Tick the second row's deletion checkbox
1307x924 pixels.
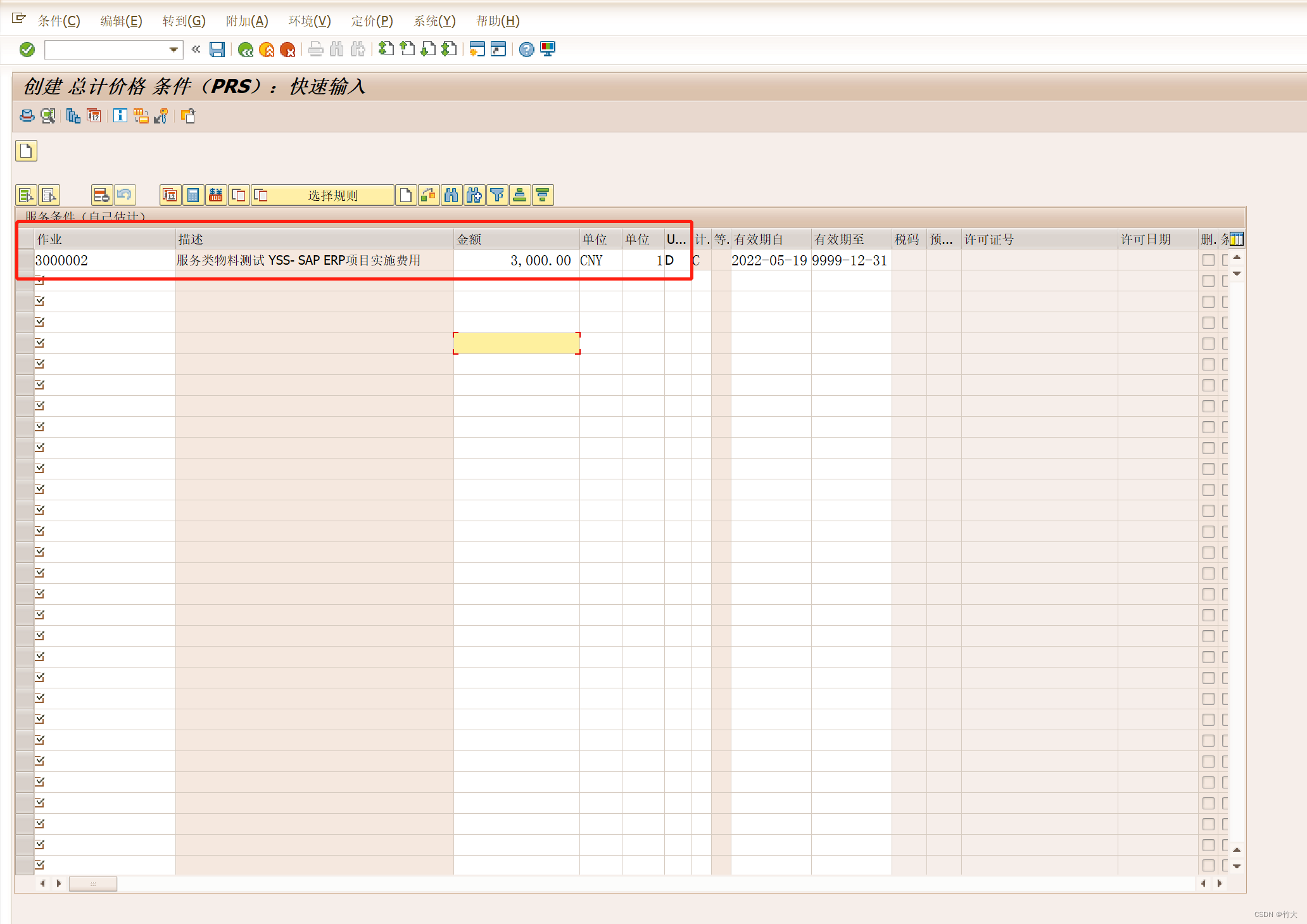[1208, 281]
